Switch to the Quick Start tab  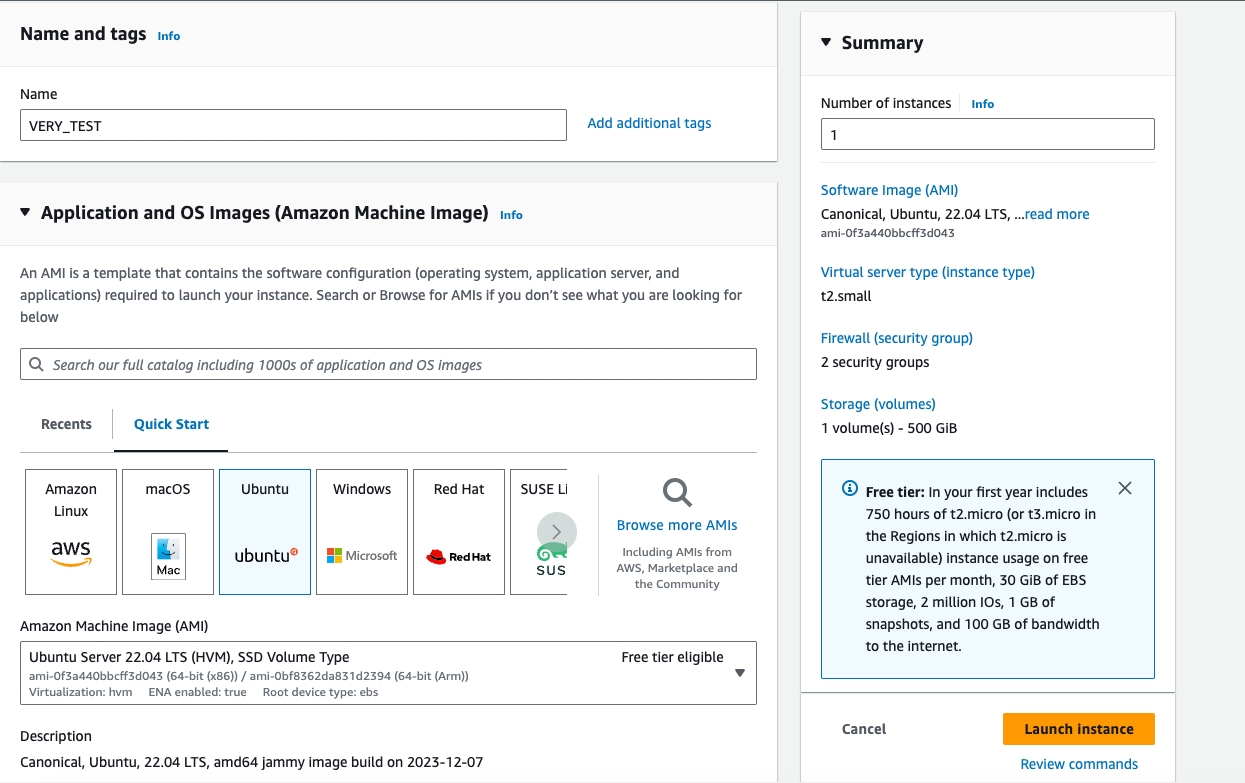[171, 424]
